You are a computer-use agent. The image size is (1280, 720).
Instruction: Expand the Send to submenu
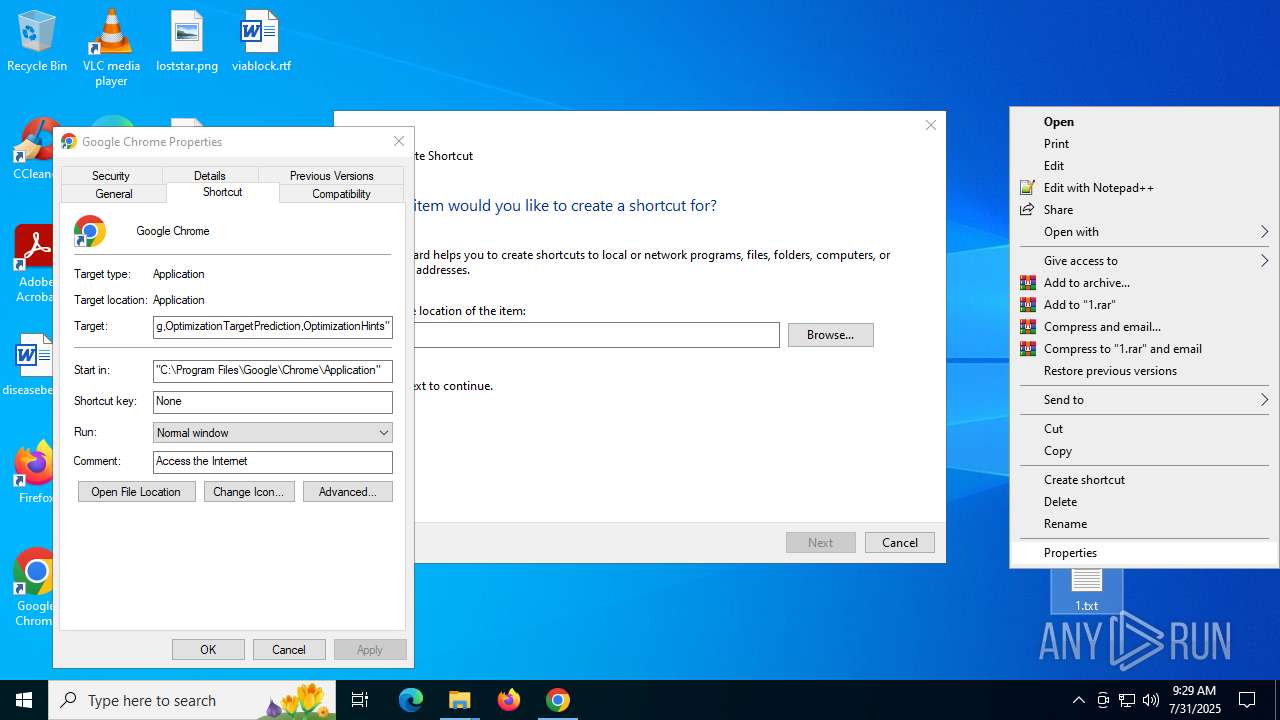tap(1144, 400)
